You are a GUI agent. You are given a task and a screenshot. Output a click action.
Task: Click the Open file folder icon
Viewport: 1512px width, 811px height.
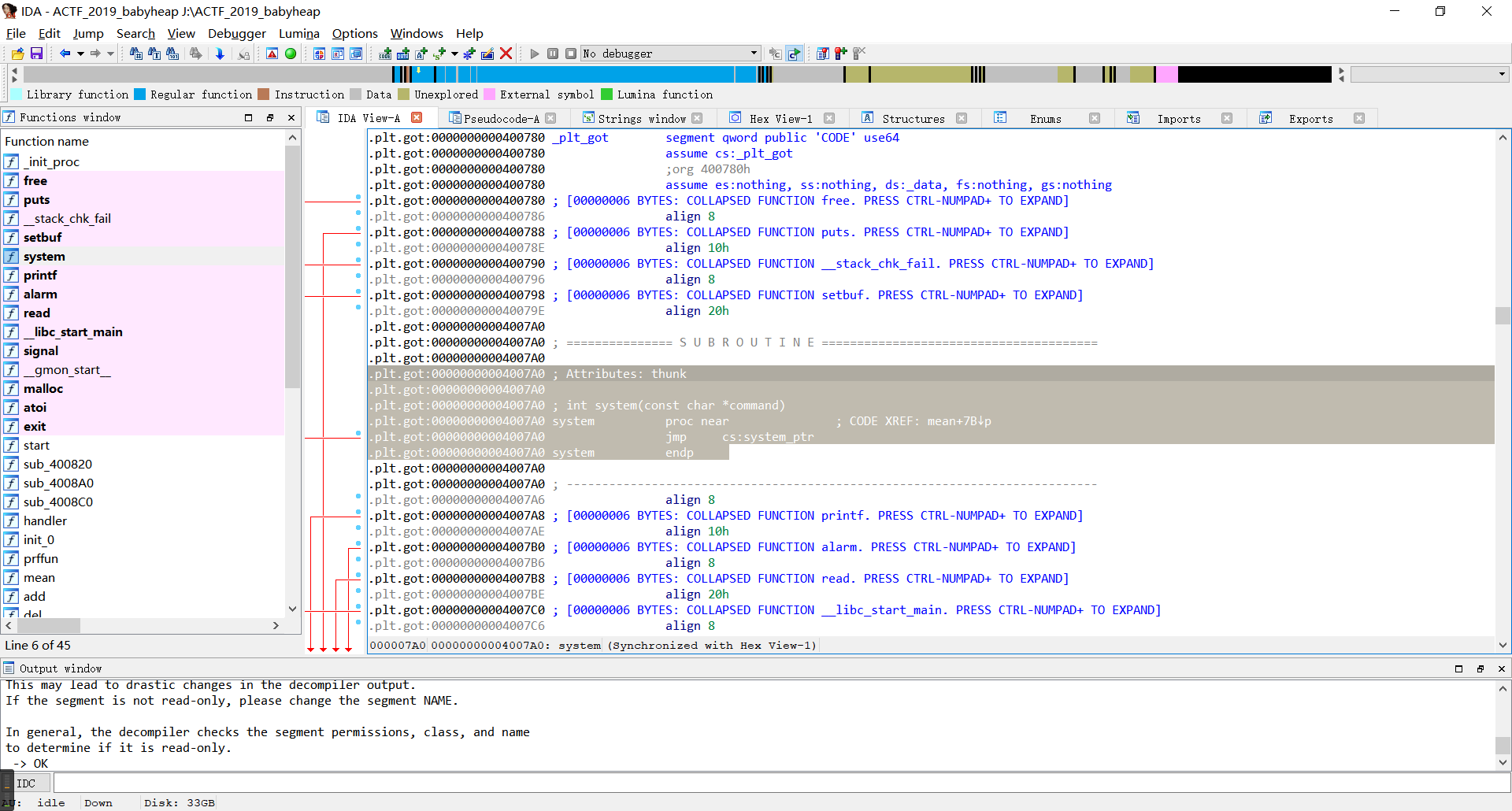click(17, 54)
